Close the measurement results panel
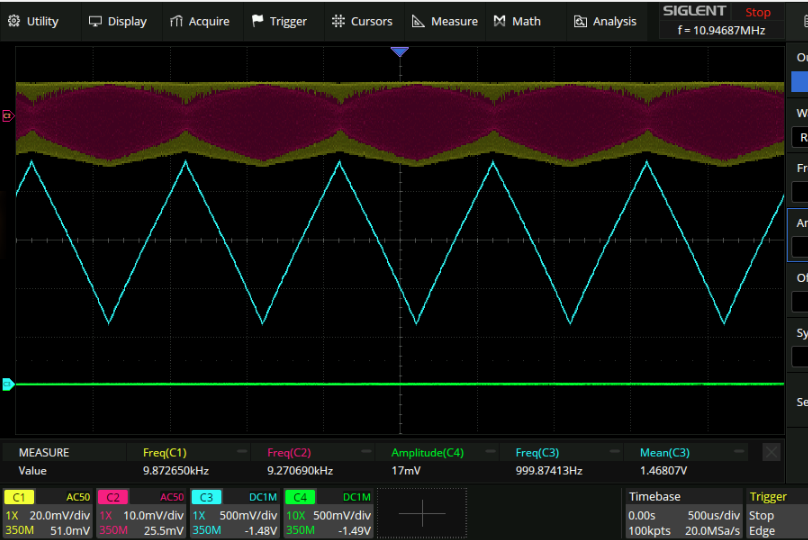 coord(771,452)
